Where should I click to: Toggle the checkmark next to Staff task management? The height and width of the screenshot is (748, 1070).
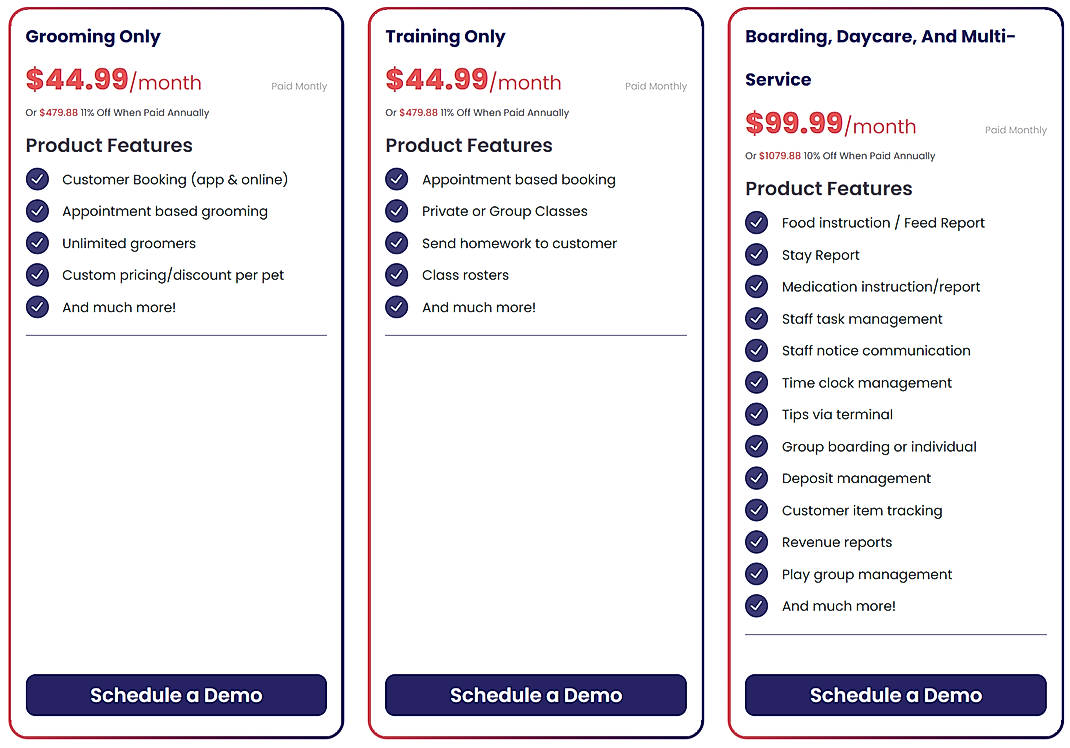(756, 318)
